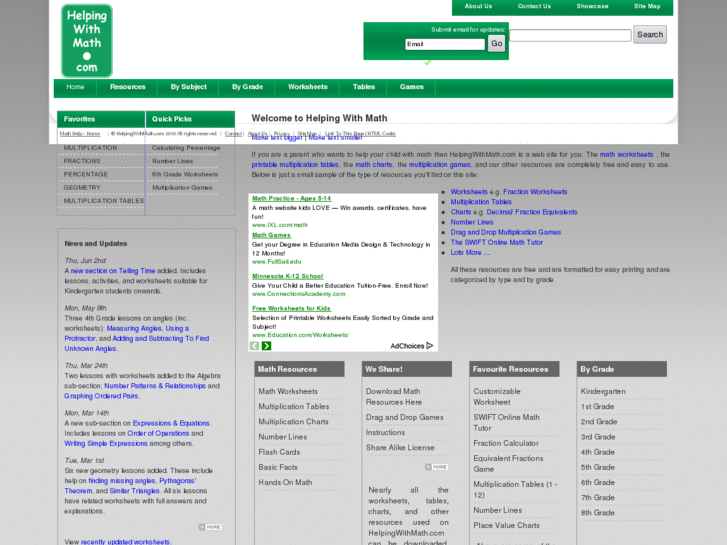The height and width of the screenshot is (545, 727).
Task: Click the Helping With Math logo
Action: [87, 41]
